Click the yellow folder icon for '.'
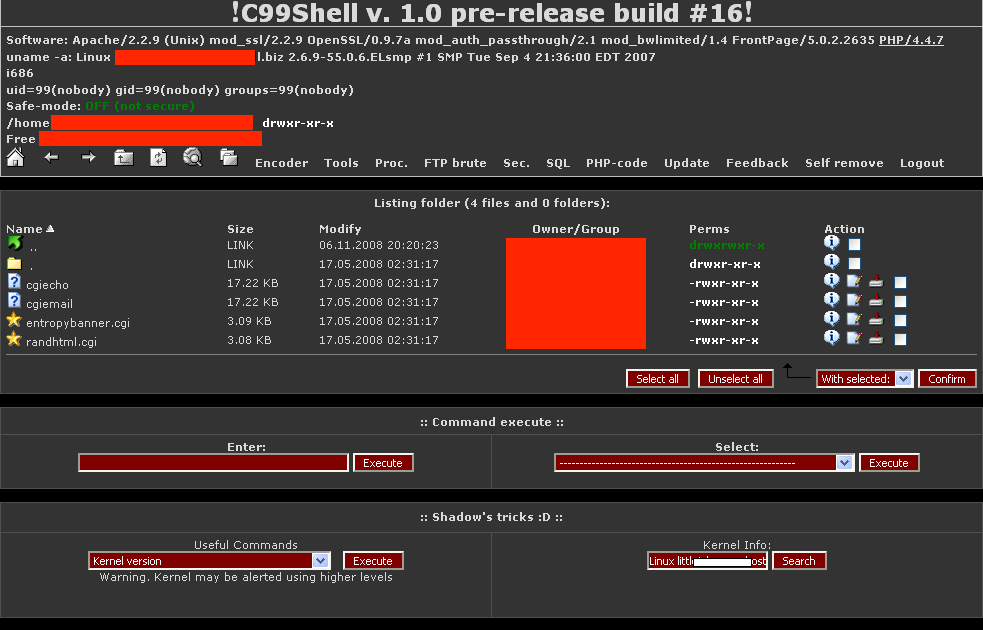 [14, 263]
